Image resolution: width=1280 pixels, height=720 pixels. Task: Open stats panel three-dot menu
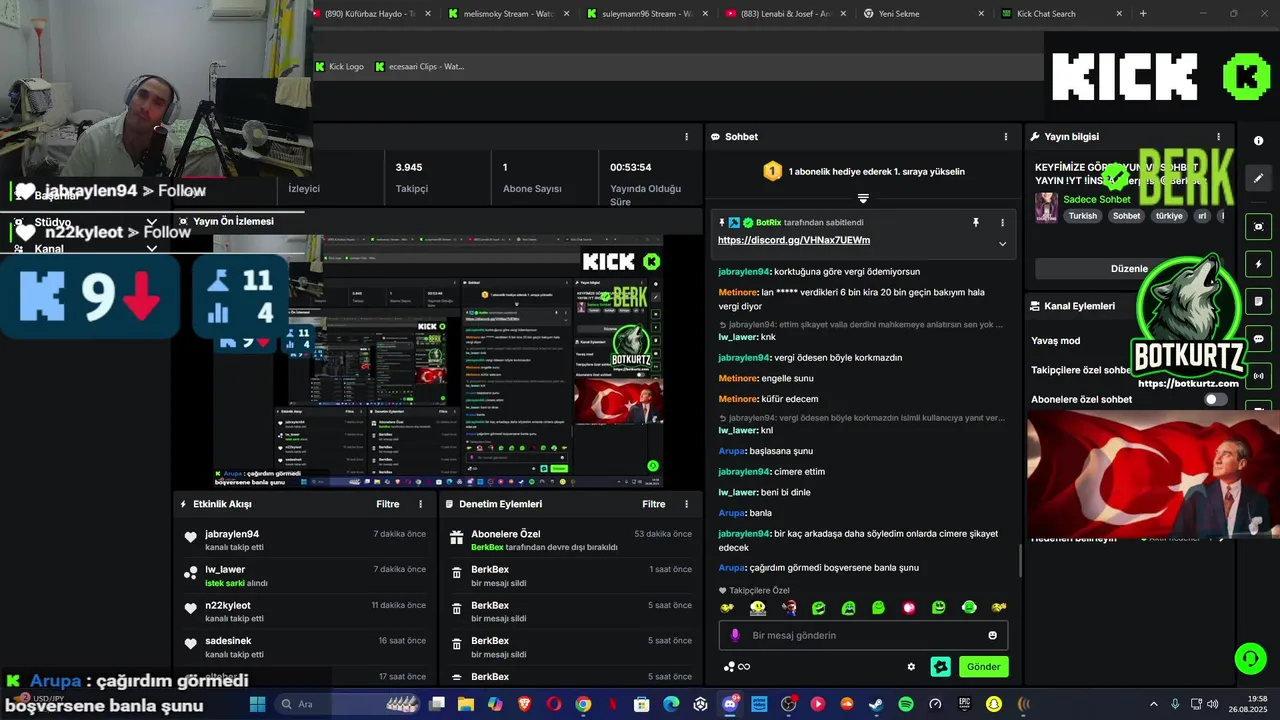coord(686,137)
